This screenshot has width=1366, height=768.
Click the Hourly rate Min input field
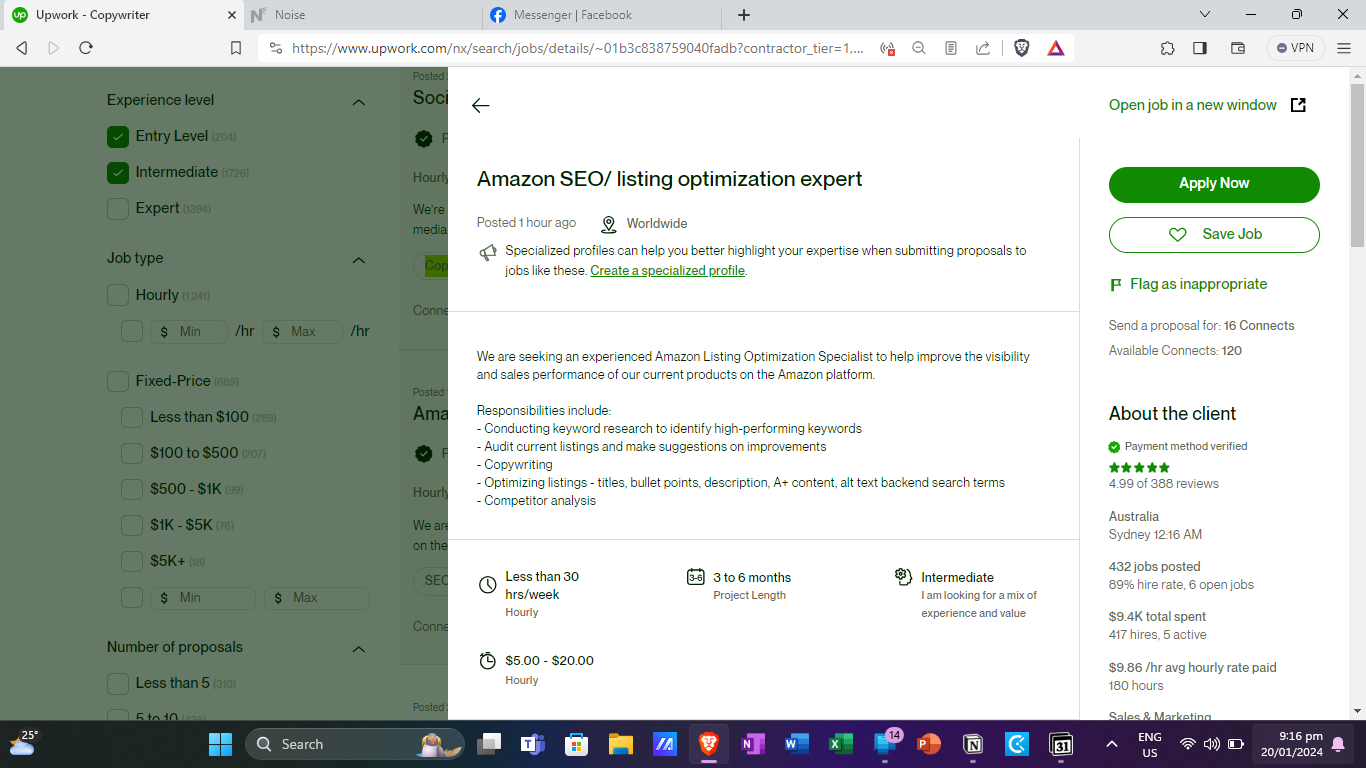tap(189, 332)
